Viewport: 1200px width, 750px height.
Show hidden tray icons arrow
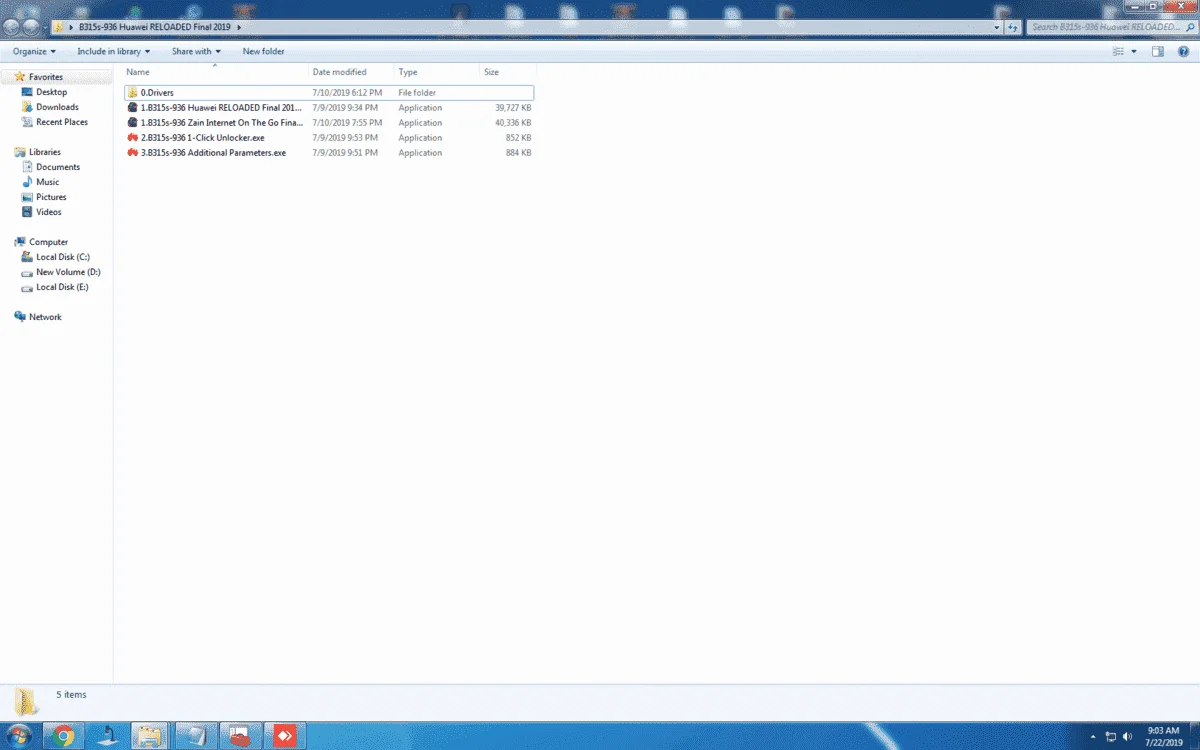(1093, 737)
